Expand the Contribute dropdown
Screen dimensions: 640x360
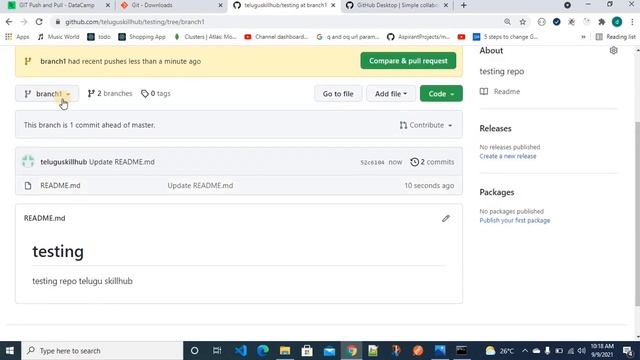(x=426, y=125)
